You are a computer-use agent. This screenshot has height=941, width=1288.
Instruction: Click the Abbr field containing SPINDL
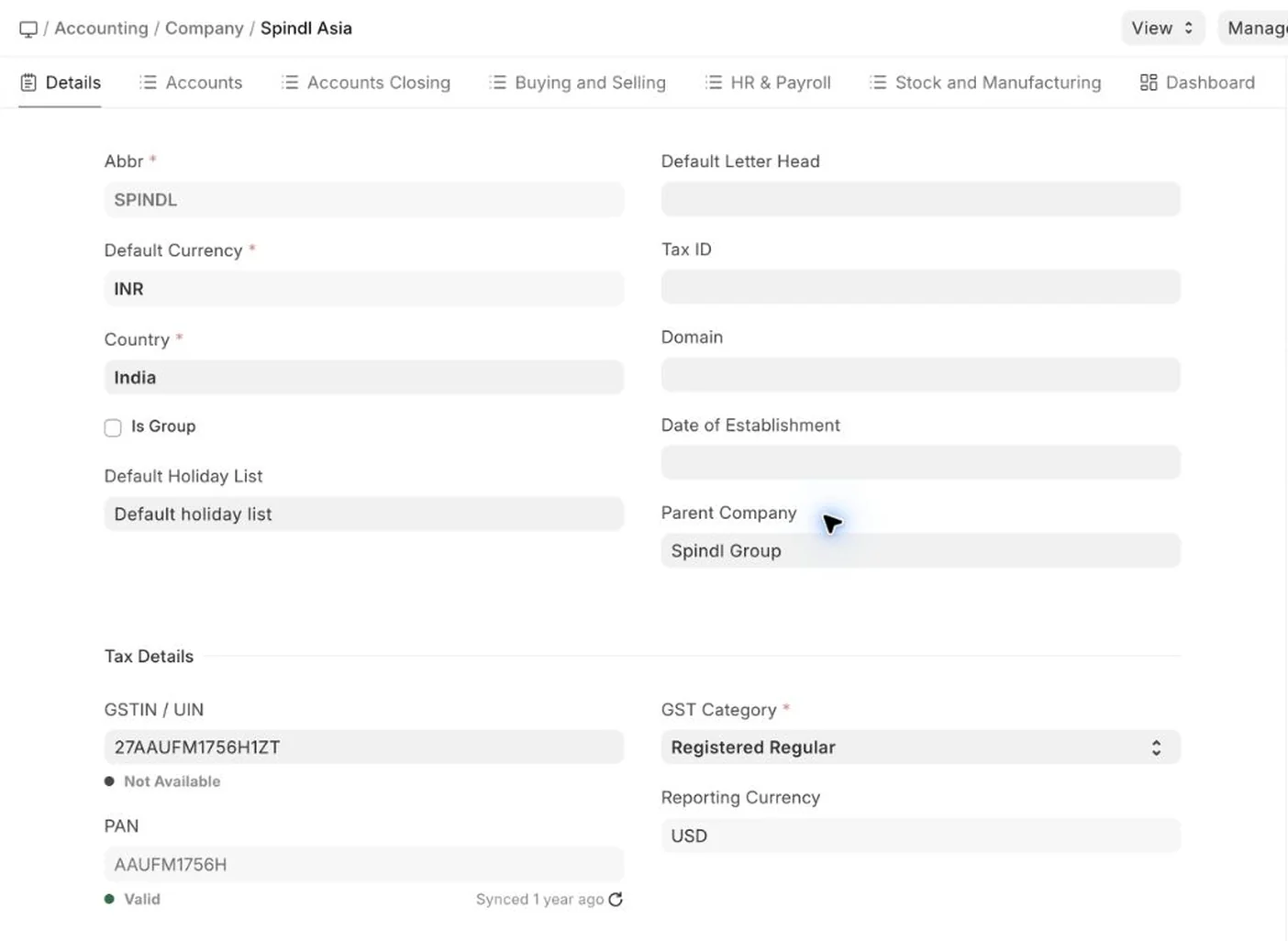click(364, 200)
